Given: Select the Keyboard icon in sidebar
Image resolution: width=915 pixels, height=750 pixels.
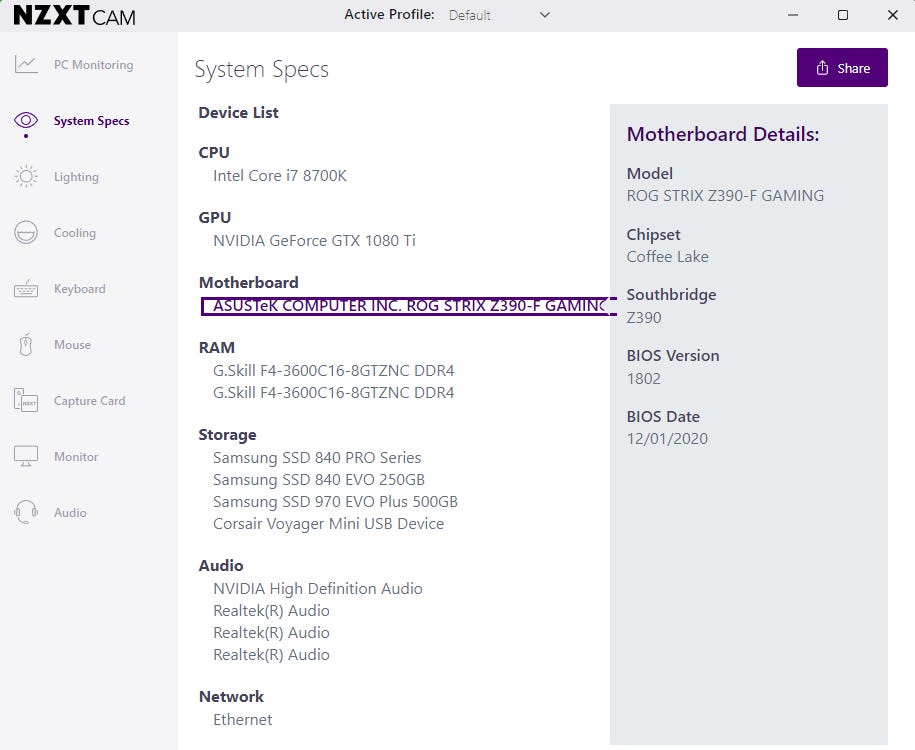Looking at the screenshot, I should [26, 289].
